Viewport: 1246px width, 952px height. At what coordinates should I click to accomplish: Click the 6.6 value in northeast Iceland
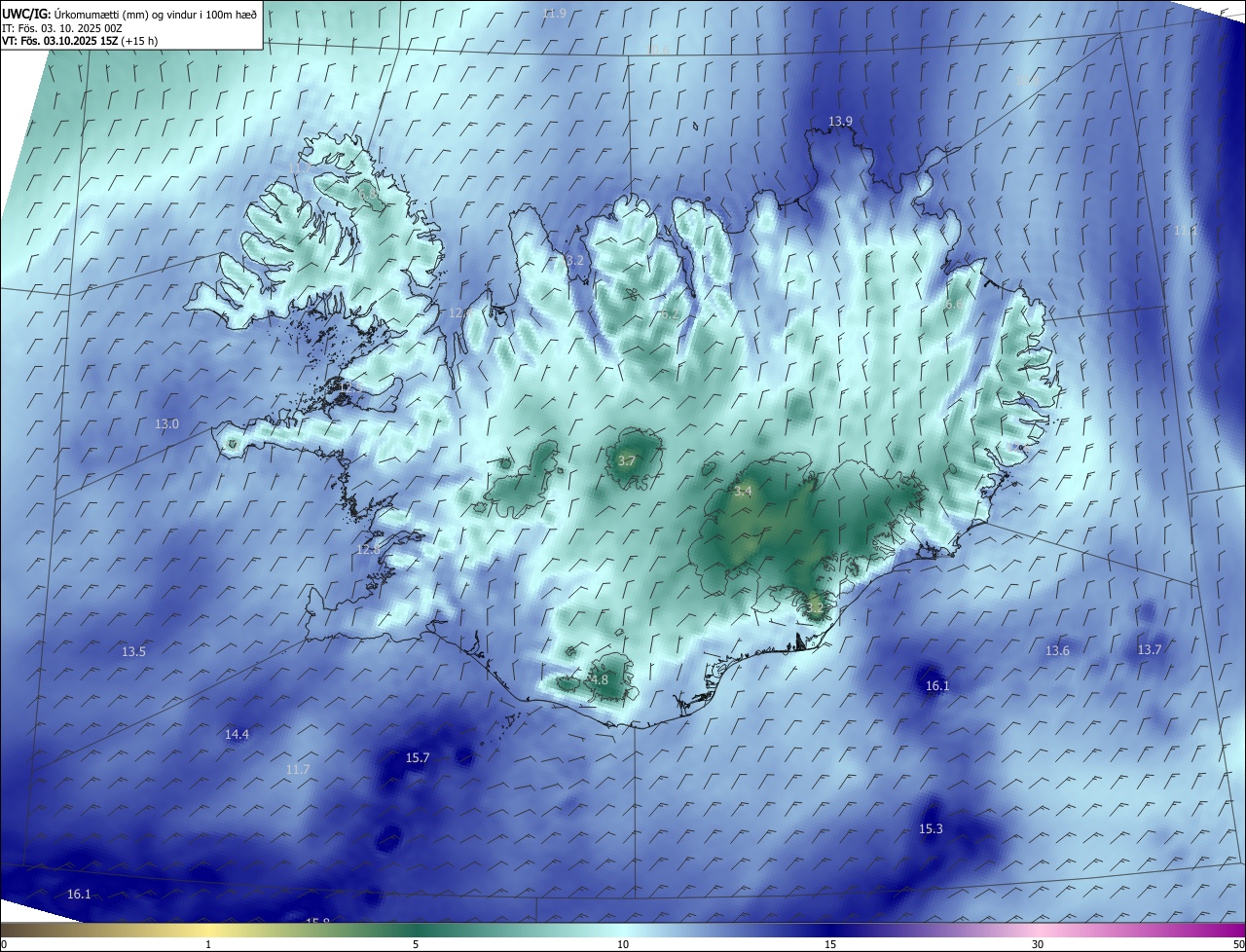click(x=955, y=305)
